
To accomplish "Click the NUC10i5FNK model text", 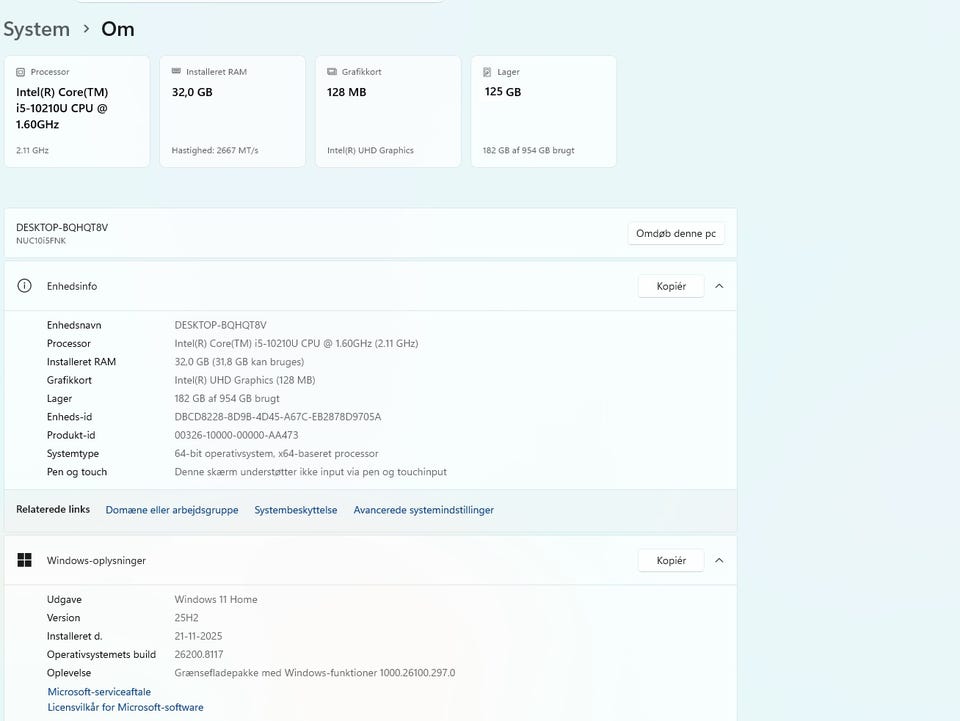I will click(x=41, y=241).
